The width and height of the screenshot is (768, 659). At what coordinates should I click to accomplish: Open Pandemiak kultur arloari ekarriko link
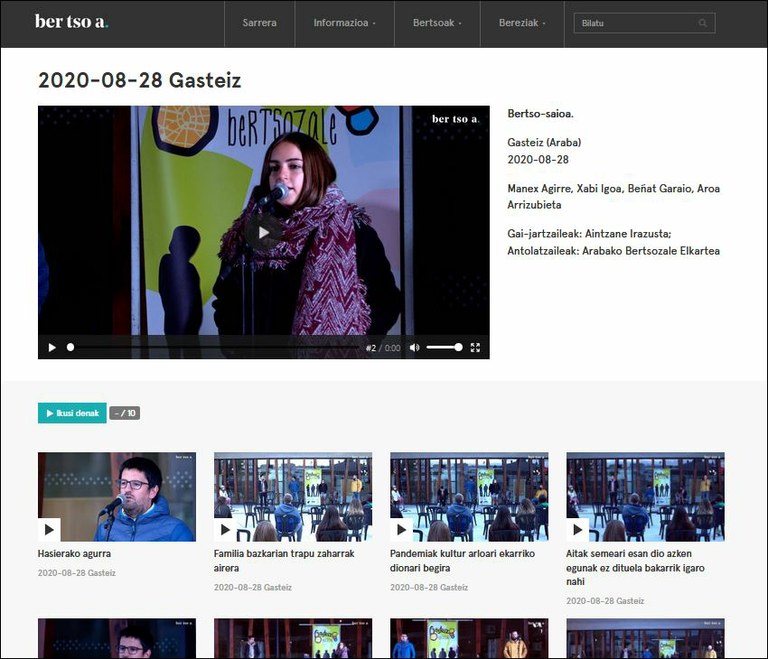(462, 561)
